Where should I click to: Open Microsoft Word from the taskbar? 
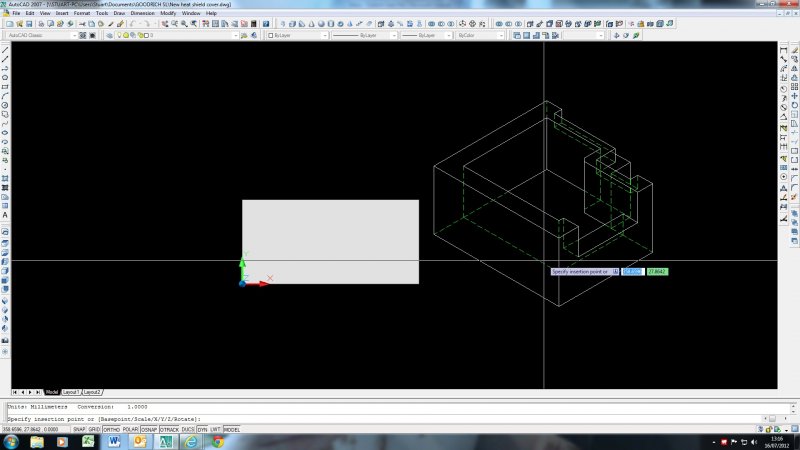click(x=113, y=441)
